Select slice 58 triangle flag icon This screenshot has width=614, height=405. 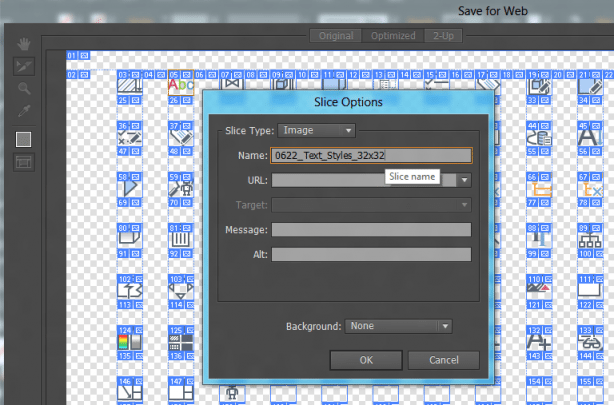pyautogui.click(x=130, y=189)
